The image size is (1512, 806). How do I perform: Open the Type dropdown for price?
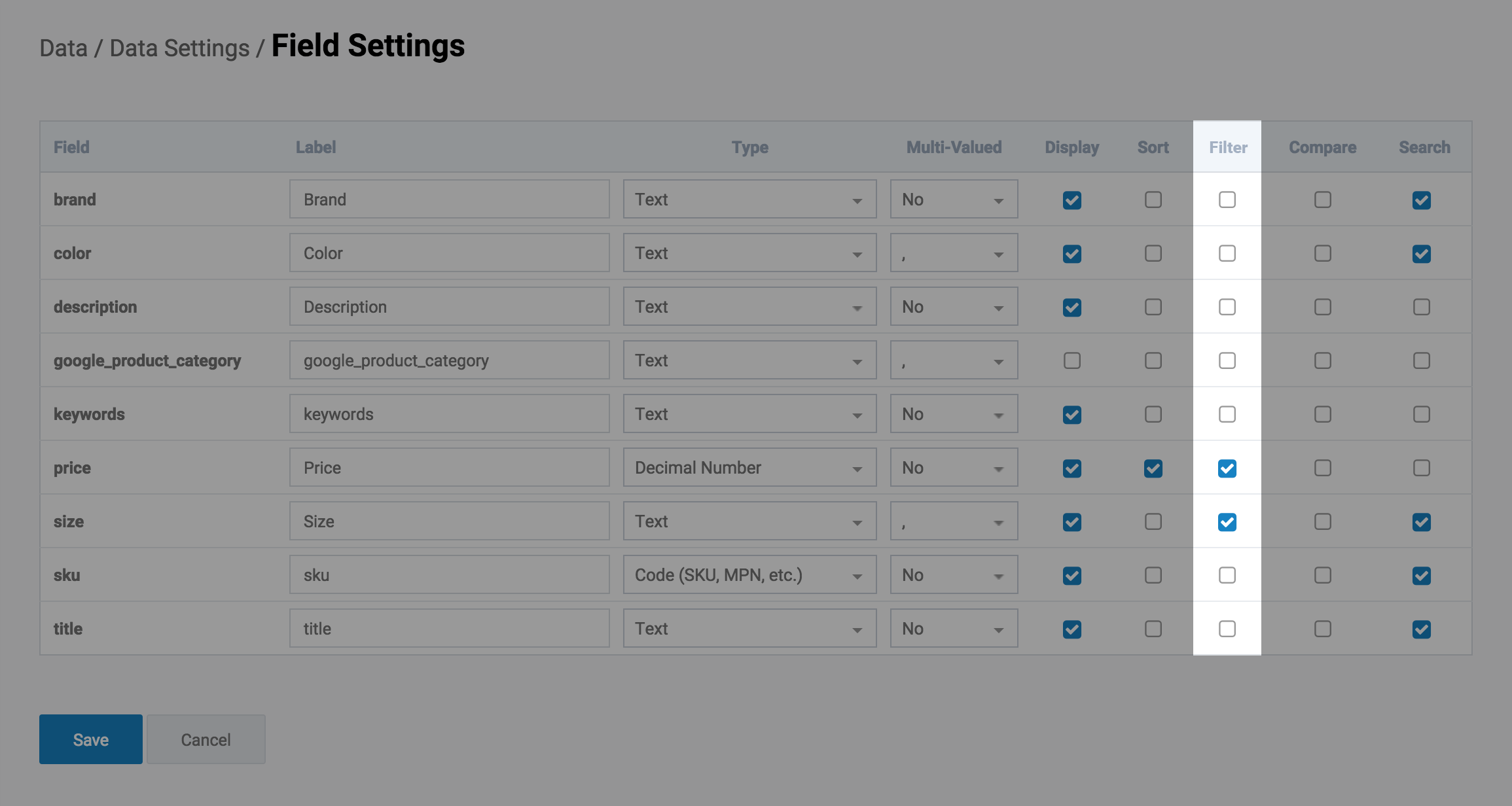[x=749, y=468]
